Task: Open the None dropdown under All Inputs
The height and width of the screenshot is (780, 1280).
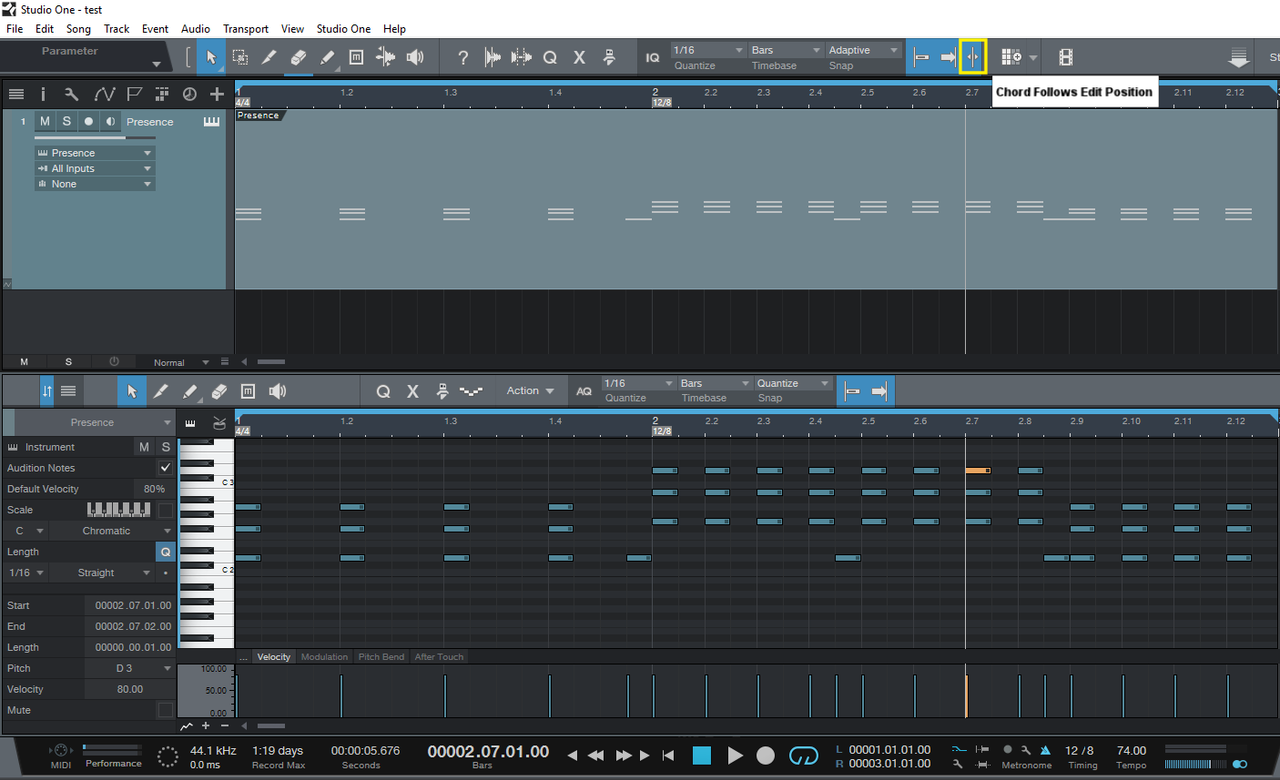Action: point(95,184)
